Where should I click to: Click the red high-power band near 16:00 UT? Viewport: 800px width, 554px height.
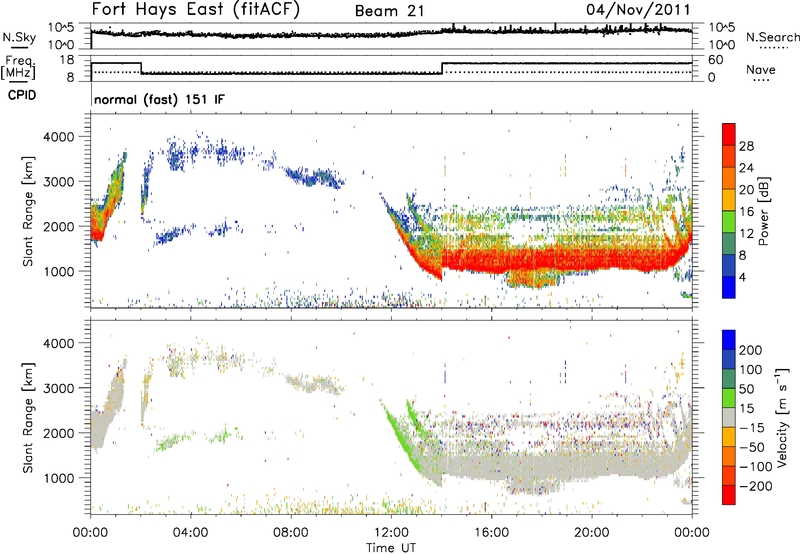(491, 260)
